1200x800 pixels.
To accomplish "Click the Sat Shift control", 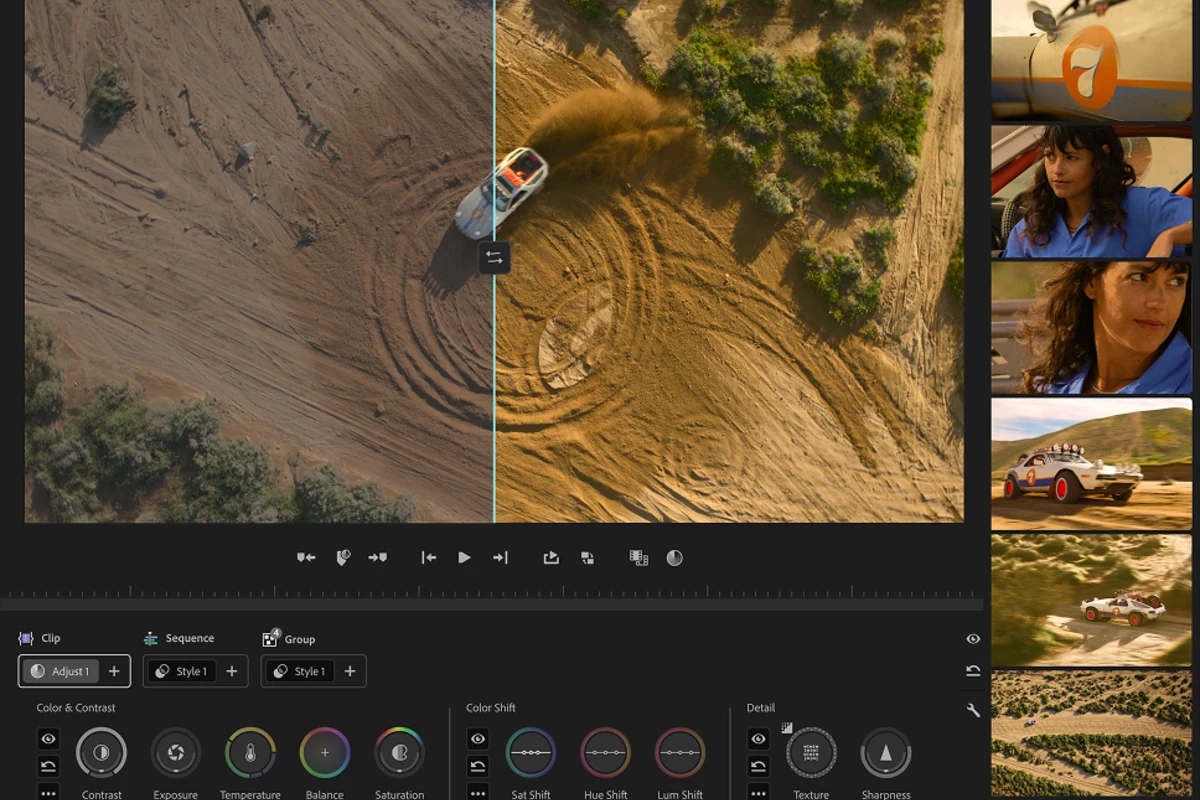I will click(x=531, y=753).
